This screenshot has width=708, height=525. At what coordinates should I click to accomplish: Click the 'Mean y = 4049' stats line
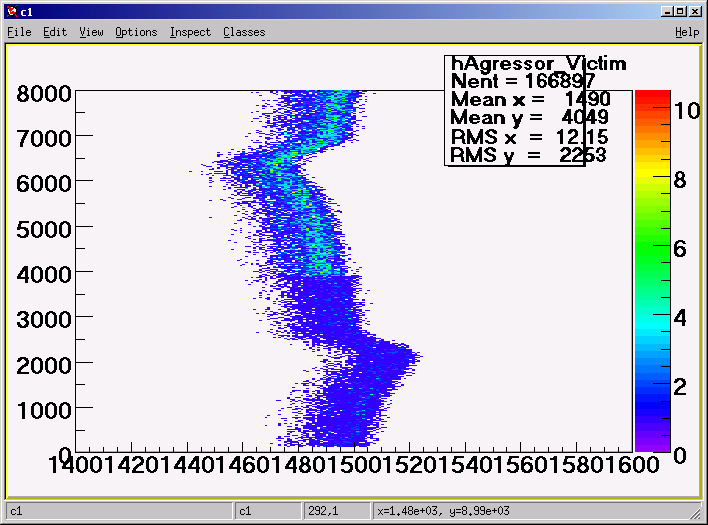529,118
